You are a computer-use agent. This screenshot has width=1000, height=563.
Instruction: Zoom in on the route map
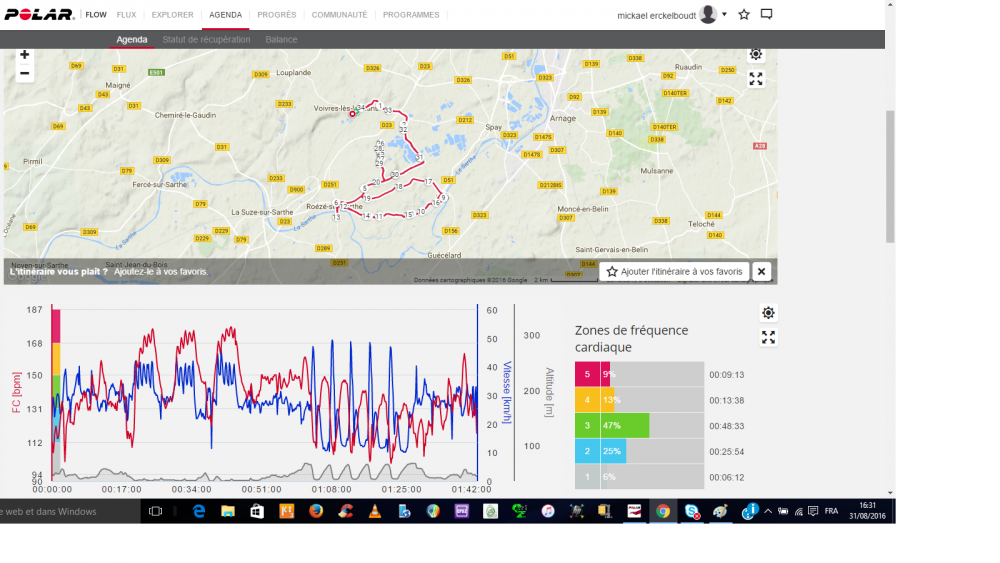[x=25, y=55]
